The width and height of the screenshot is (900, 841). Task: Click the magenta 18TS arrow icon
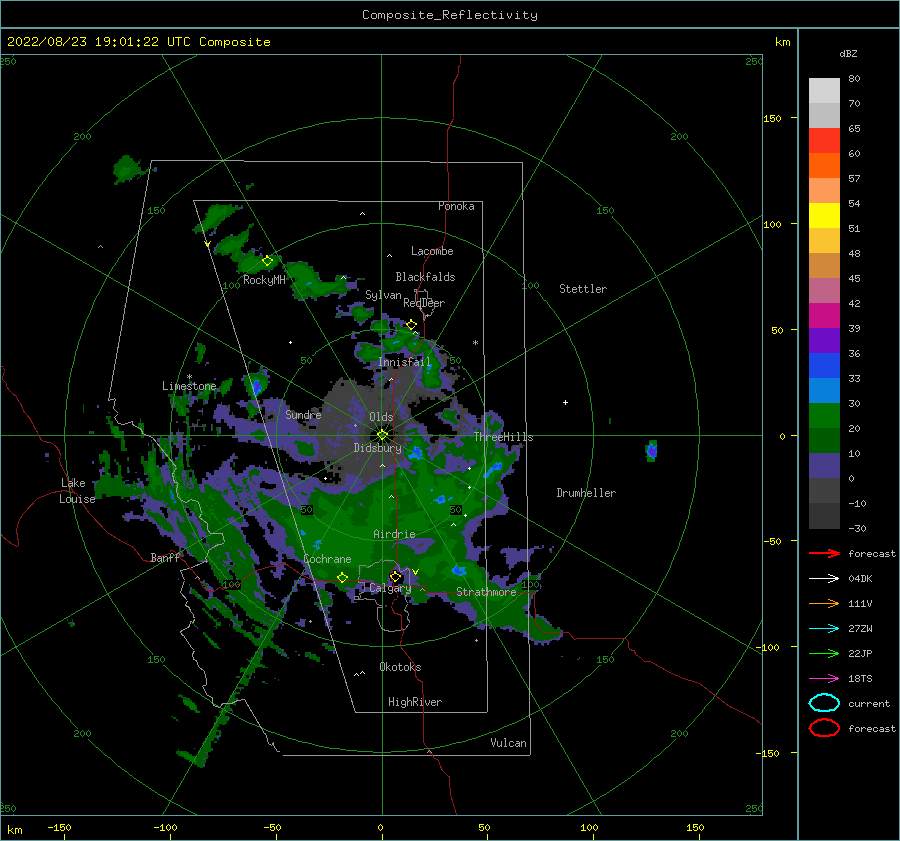(x=824, y=679)
